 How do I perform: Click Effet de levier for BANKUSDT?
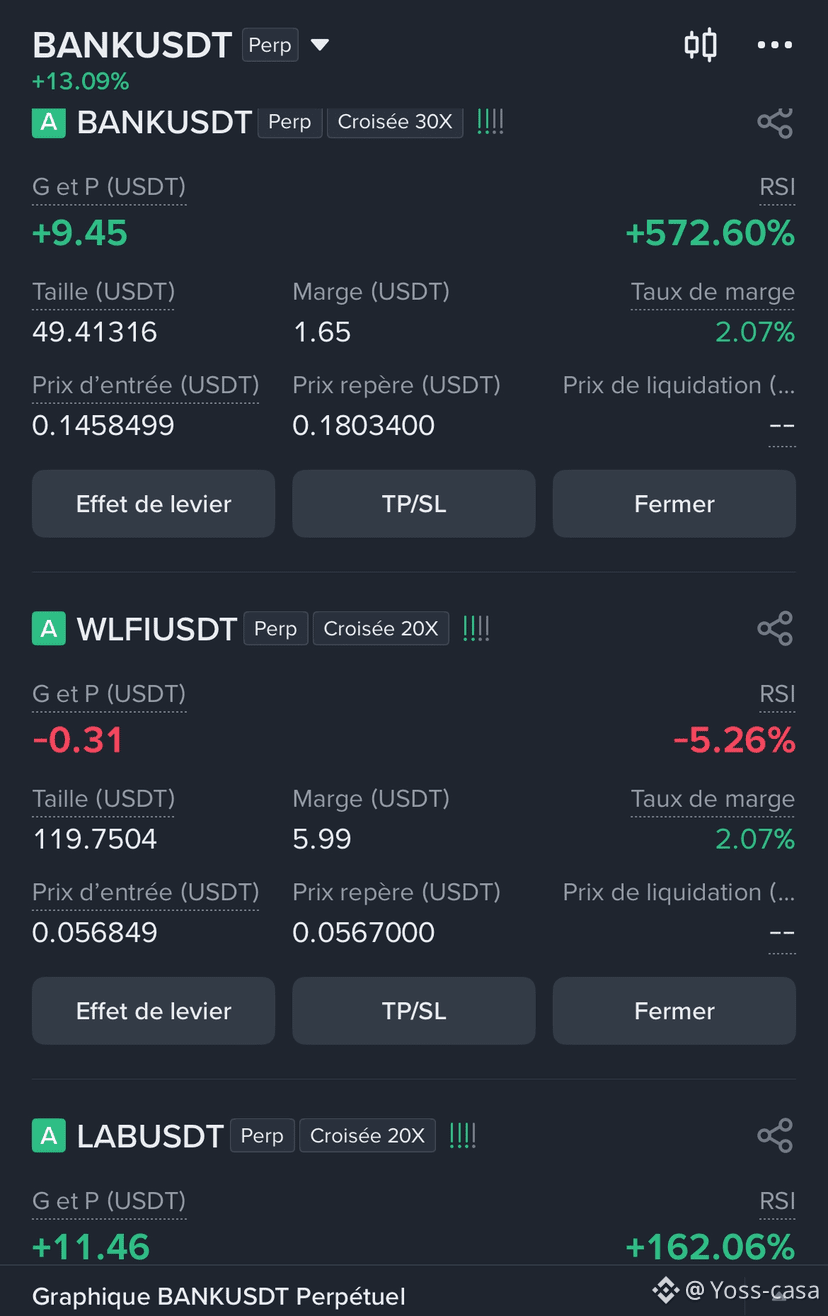pyautogui.click(x=153, y=504)
